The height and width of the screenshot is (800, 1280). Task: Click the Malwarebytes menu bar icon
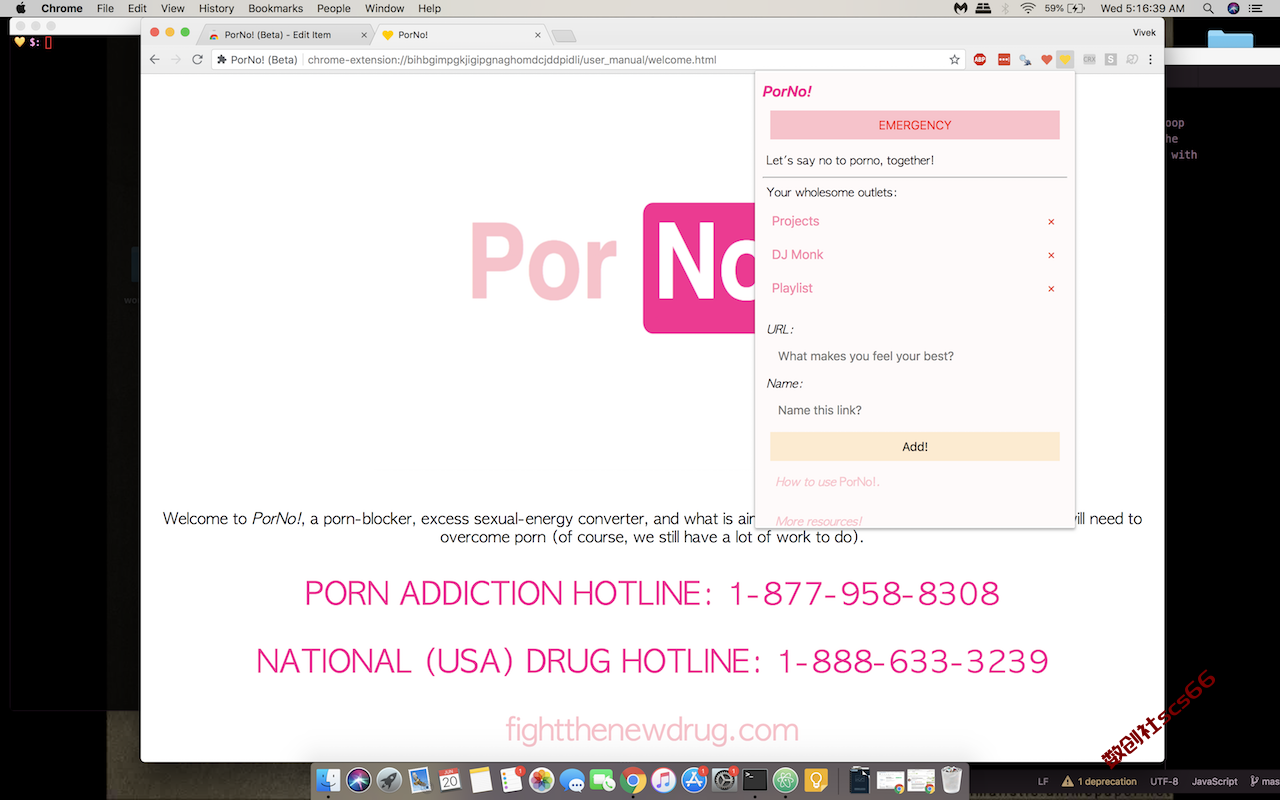[961, 8]
